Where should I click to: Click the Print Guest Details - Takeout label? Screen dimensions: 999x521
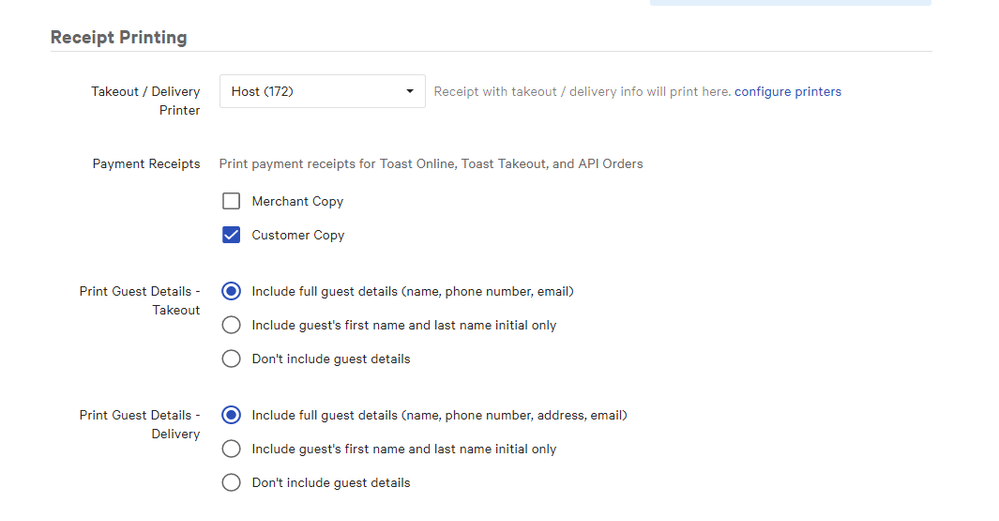[x=141, y=301]
